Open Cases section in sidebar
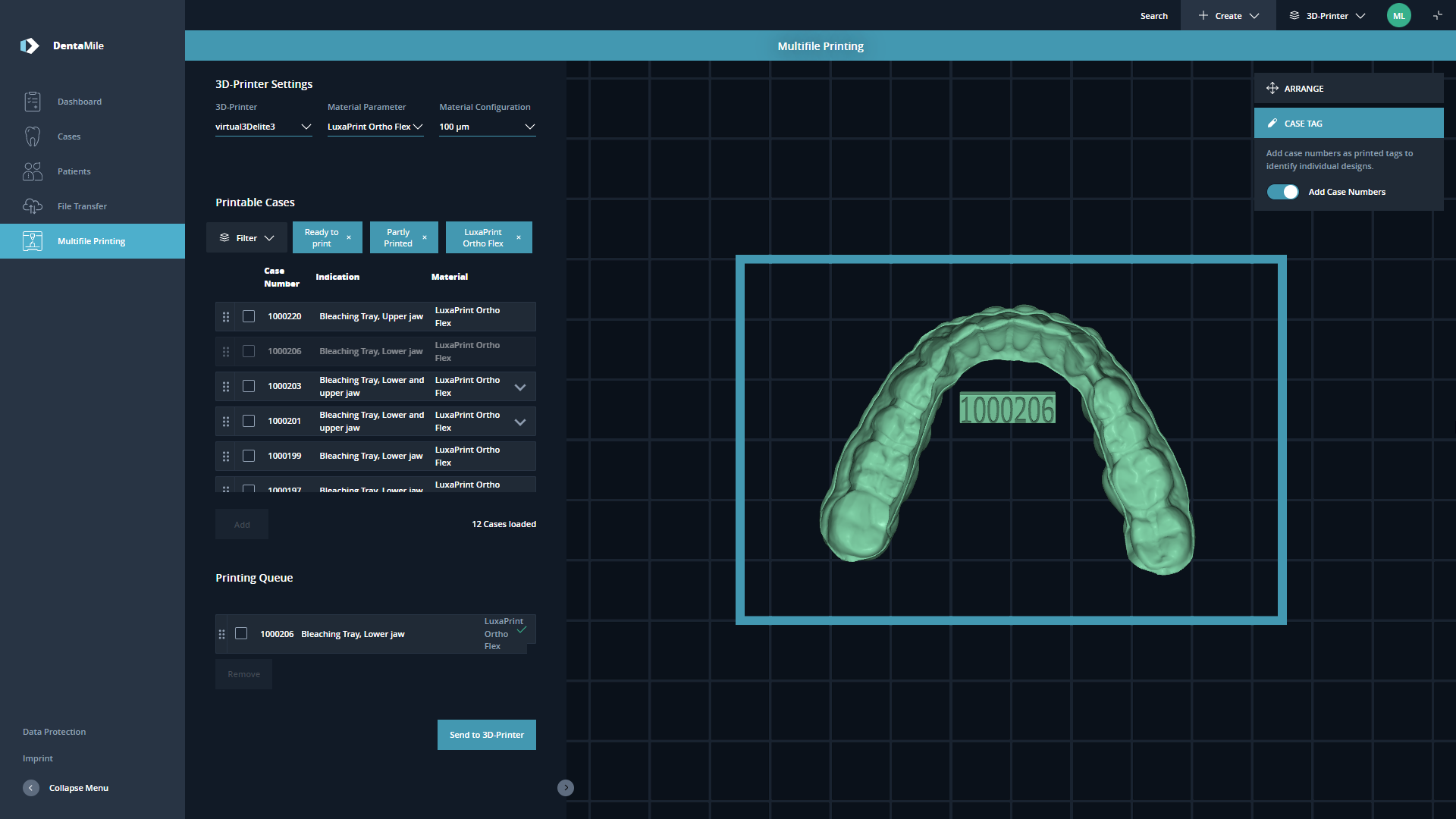The height and width of the screenshot is (819, 1456). 68,136
